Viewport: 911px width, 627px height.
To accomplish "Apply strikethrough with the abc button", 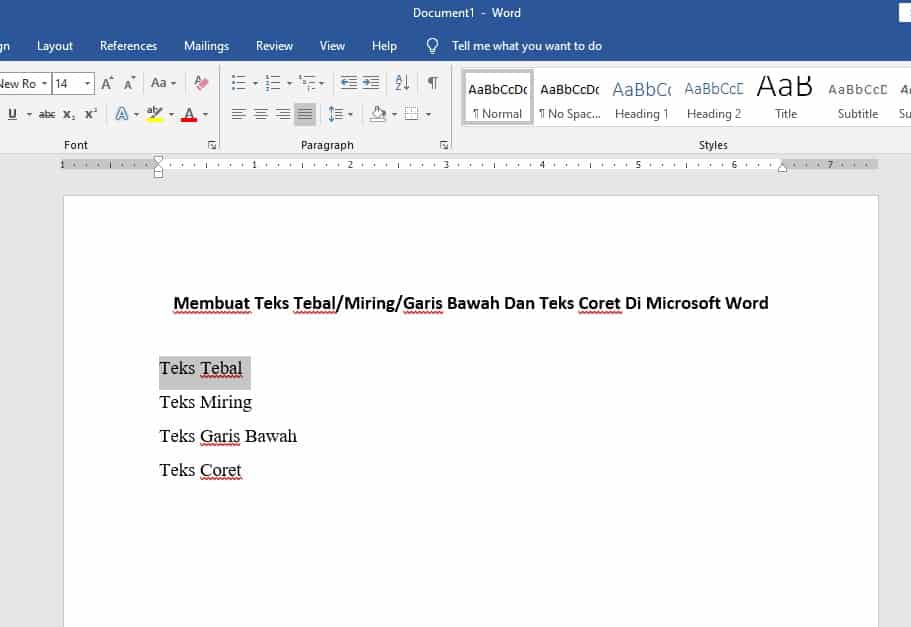I will pos(47,114).
